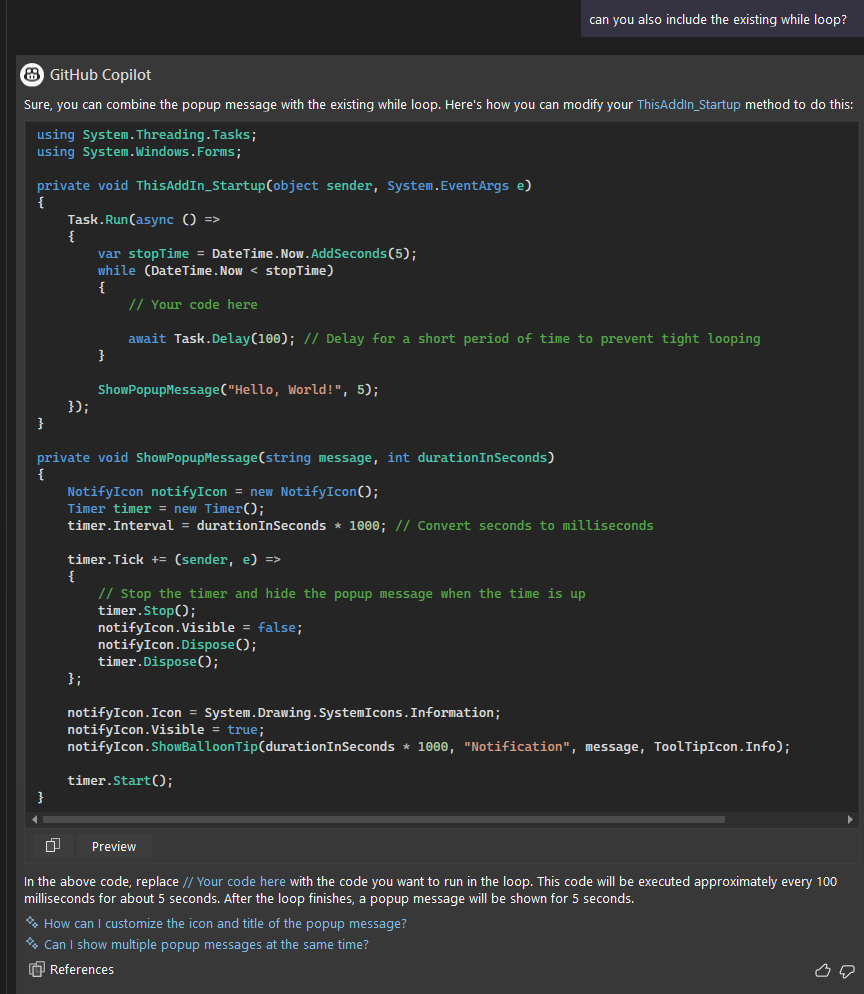This screenshot has height=994, width=864.
Task: Select the user message about the while loop
Action: click(x=721, y=19)
